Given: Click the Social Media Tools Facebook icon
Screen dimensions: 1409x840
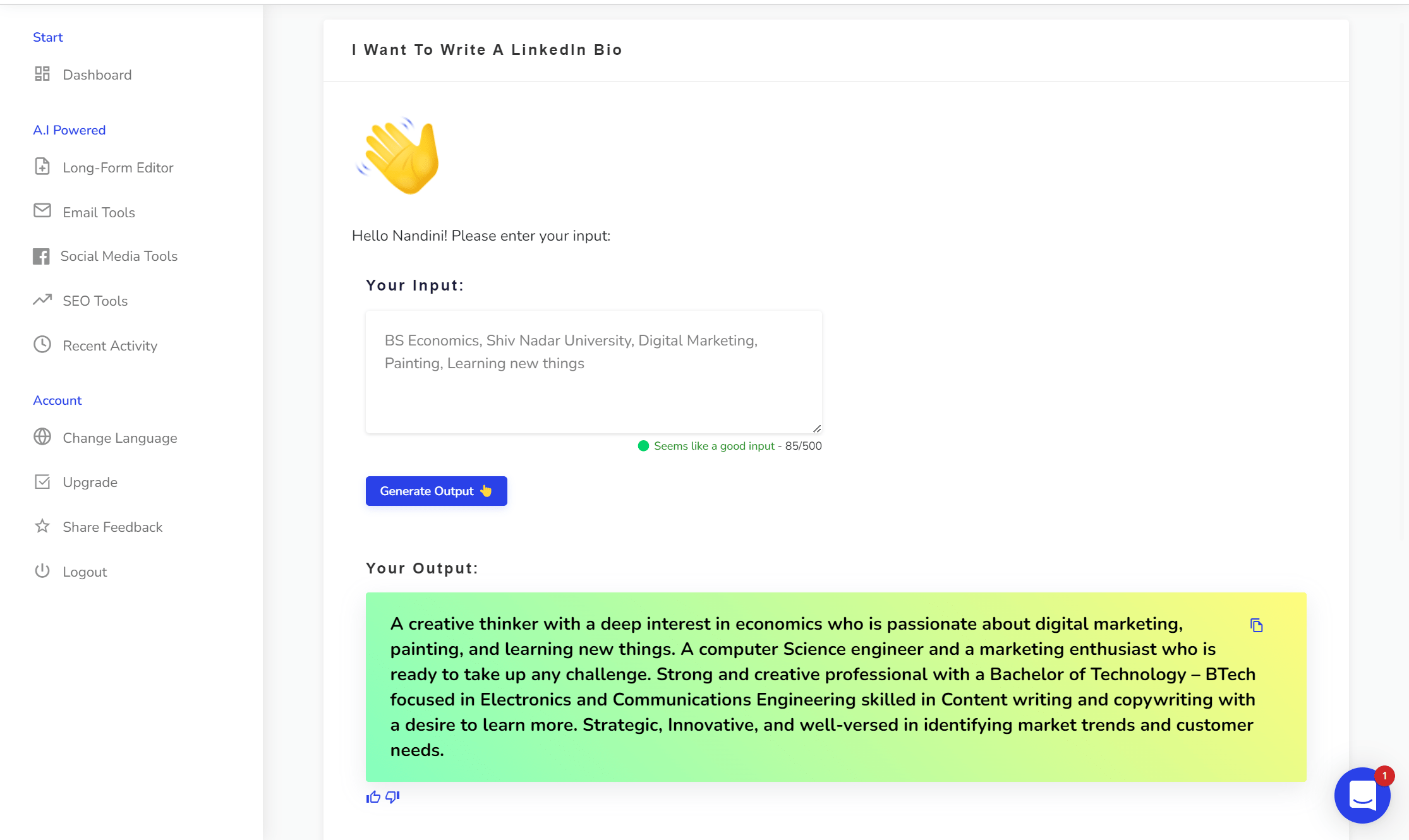Looking at the screenshot, I should pyautogui.click(x=41, y=256).
